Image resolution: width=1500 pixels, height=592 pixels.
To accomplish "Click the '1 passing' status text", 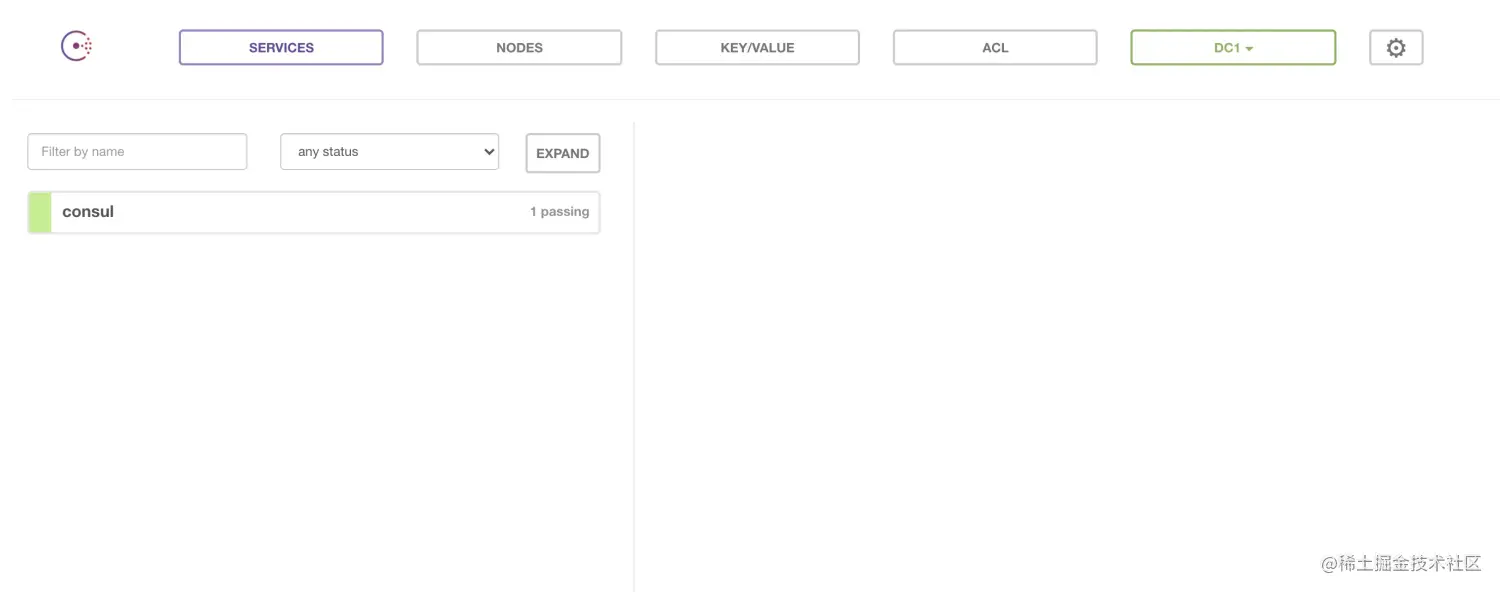I will click(559, 212).
